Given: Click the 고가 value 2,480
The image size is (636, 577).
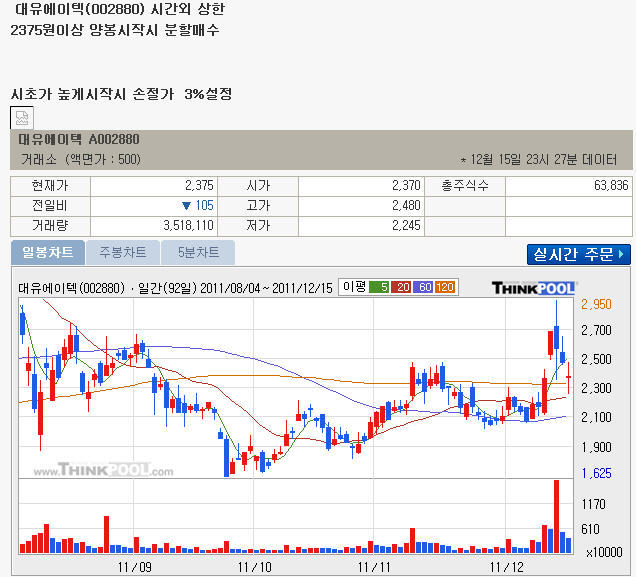Looking at the screenshot, I should tap(406, 205).
